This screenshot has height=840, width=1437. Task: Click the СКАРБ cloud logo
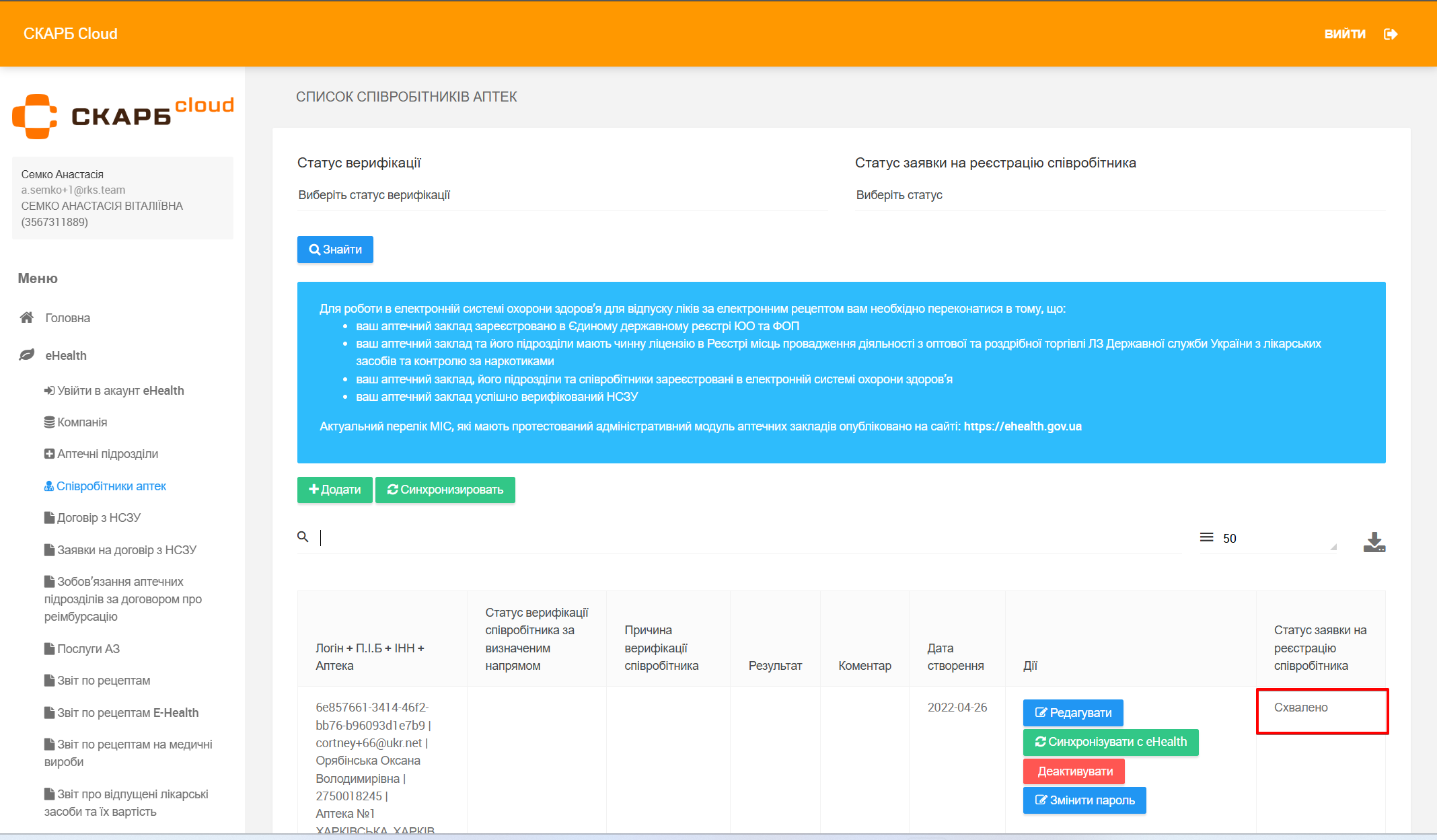122,116
